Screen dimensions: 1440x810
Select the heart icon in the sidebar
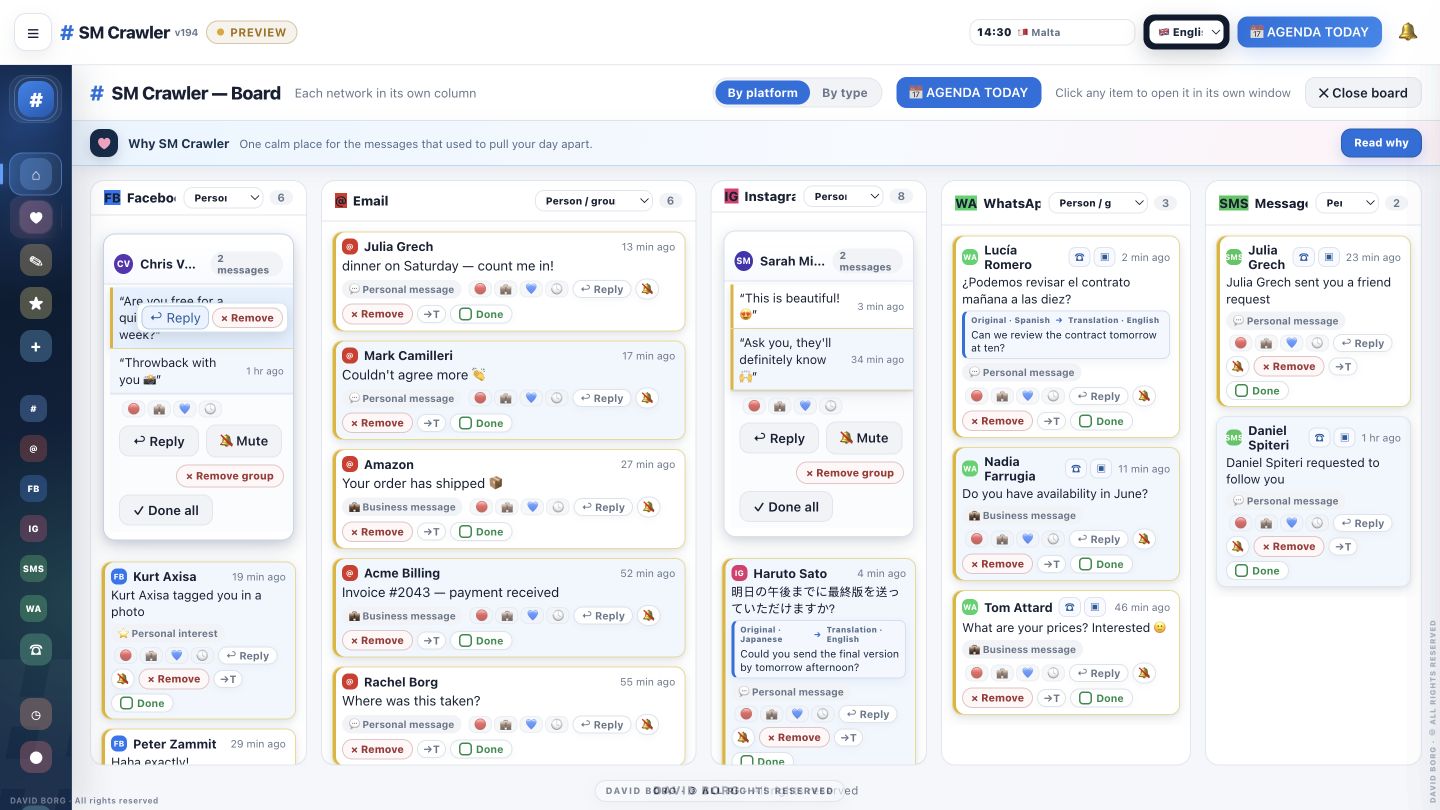point(36,218)
